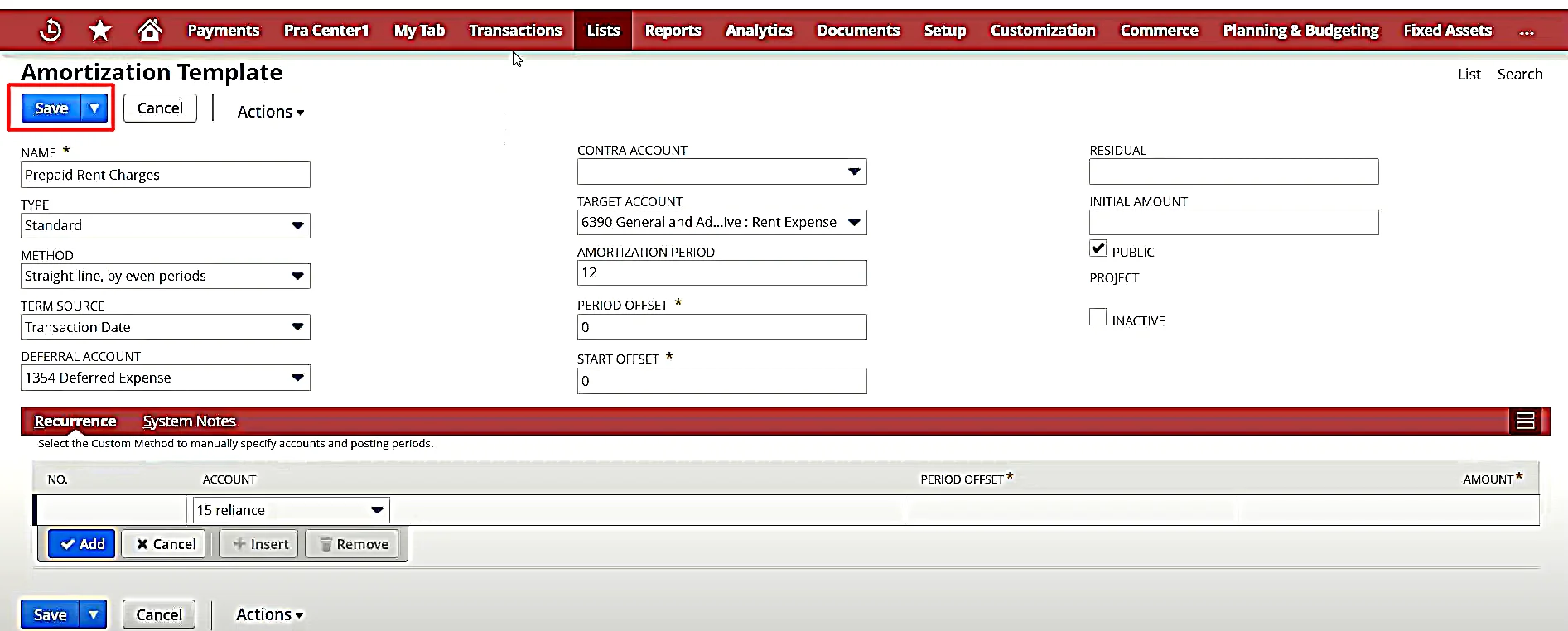Uncheck the Public checkbox

[x=1098, y=248]
